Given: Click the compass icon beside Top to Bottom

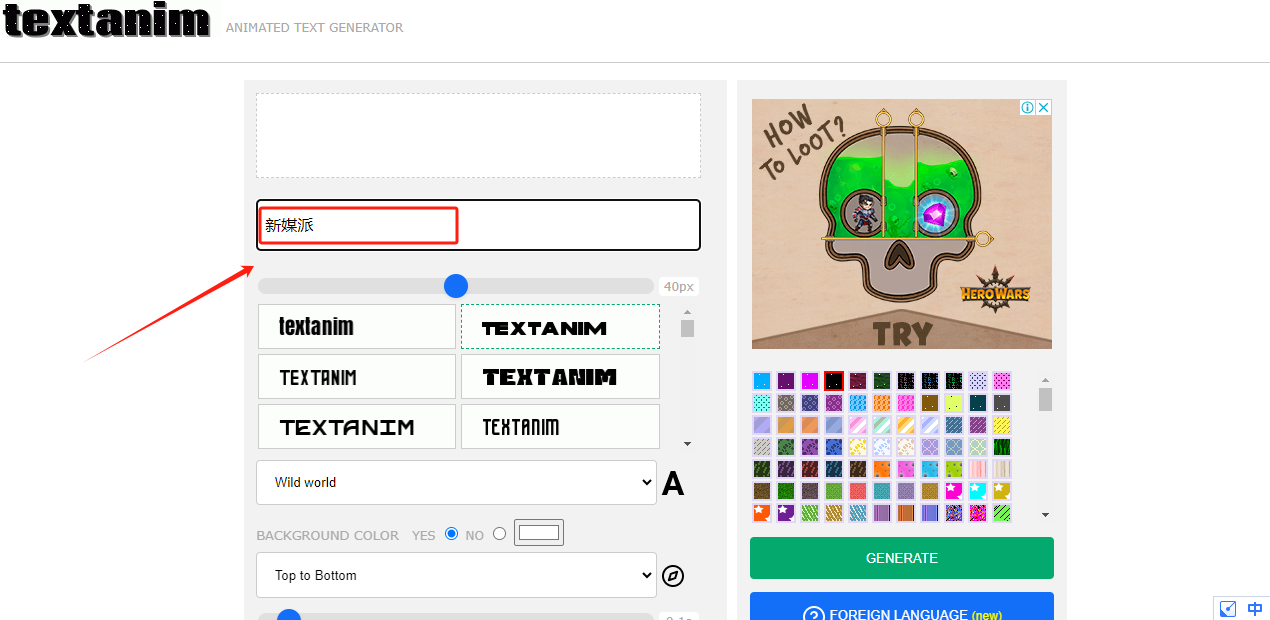Looking at the screenshot, I should tap(673, 576).
